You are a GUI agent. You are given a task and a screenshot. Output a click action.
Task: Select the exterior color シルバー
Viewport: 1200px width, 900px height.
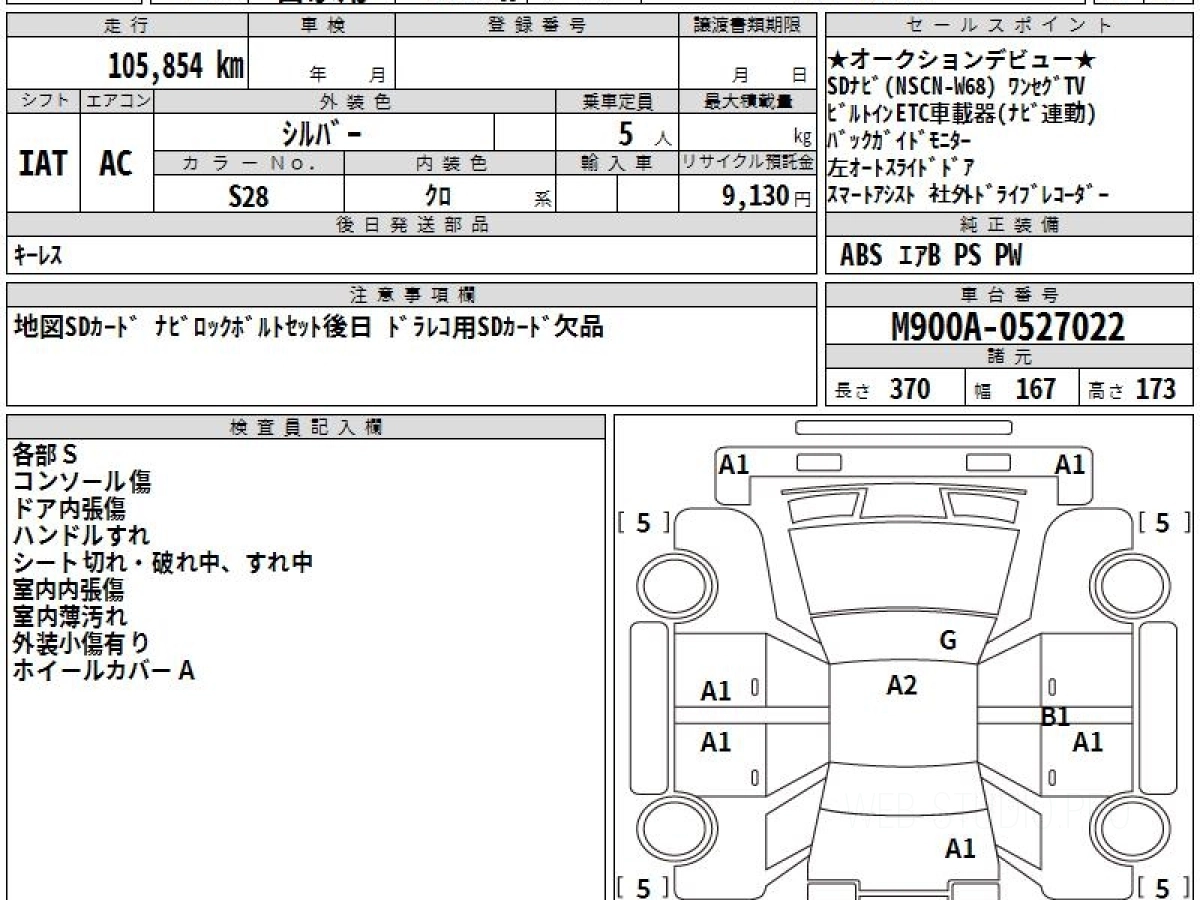[x=320, y=132]
